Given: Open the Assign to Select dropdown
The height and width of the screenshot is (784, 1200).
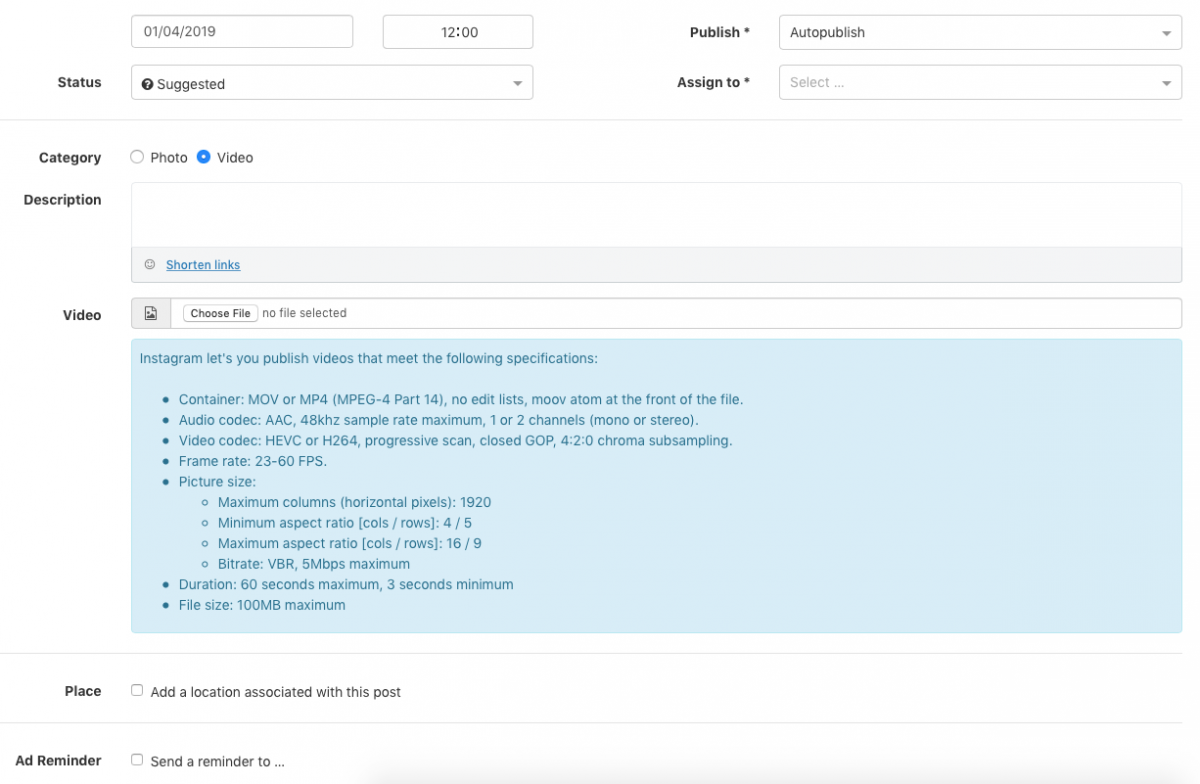Looking at the screenshot, I should point(980,83).
